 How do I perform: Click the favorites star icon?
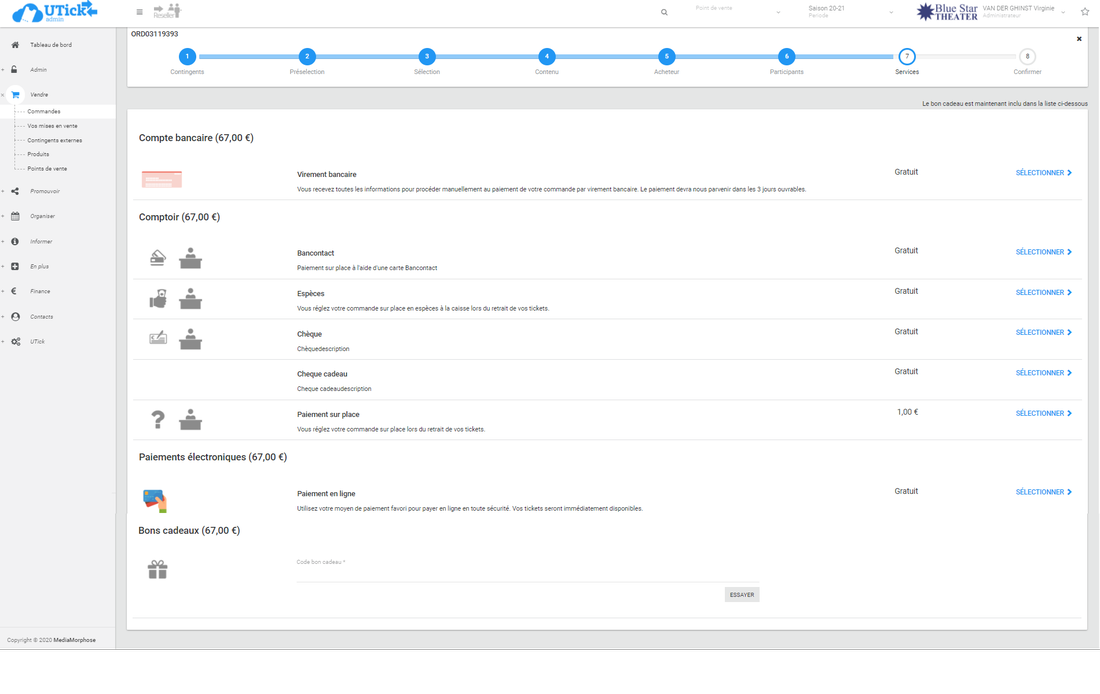1085,12
